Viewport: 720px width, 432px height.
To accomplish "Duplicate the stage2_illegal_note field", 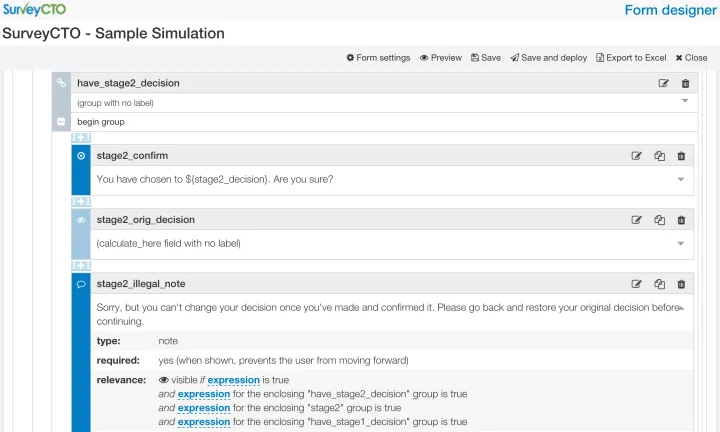I will click(659, 284).
